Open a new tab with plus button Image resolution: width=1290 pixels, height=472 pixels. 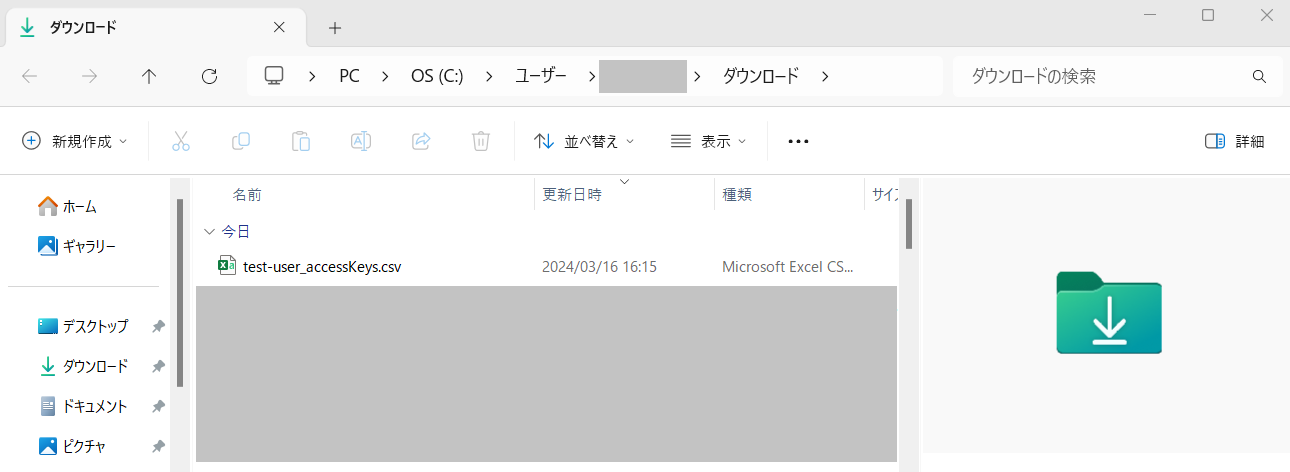pyautogui.click(x=335, y=28)
